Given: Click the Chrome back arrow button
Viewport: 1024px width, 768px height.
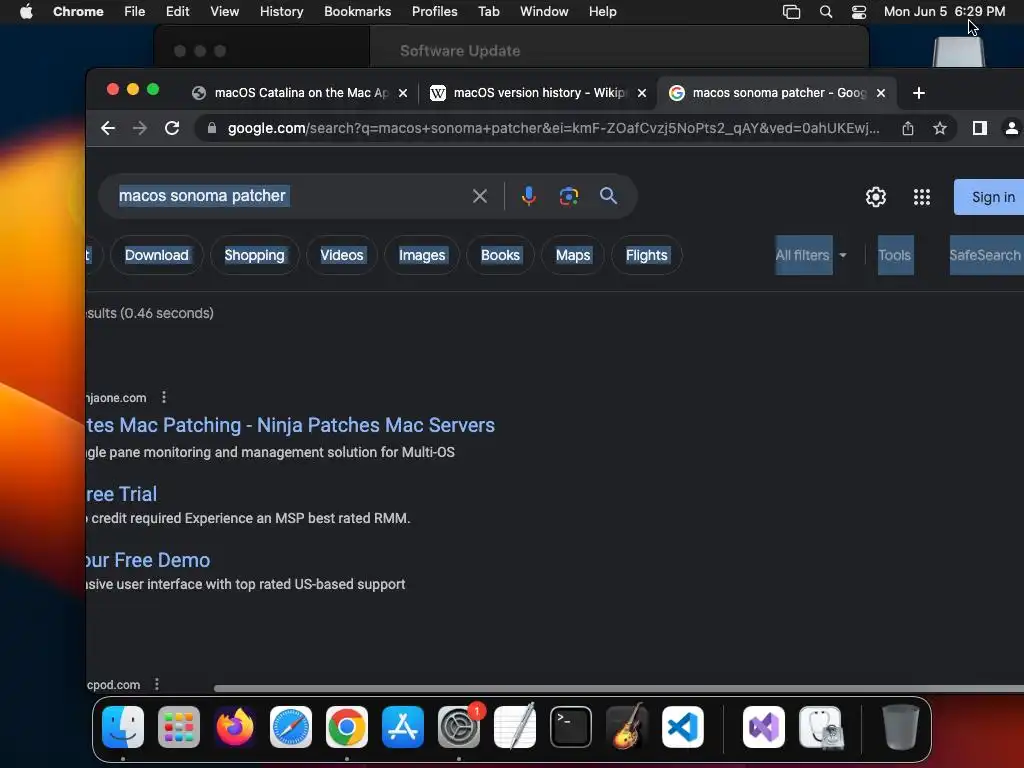Looking at the screenshot, I should (108, 128).
